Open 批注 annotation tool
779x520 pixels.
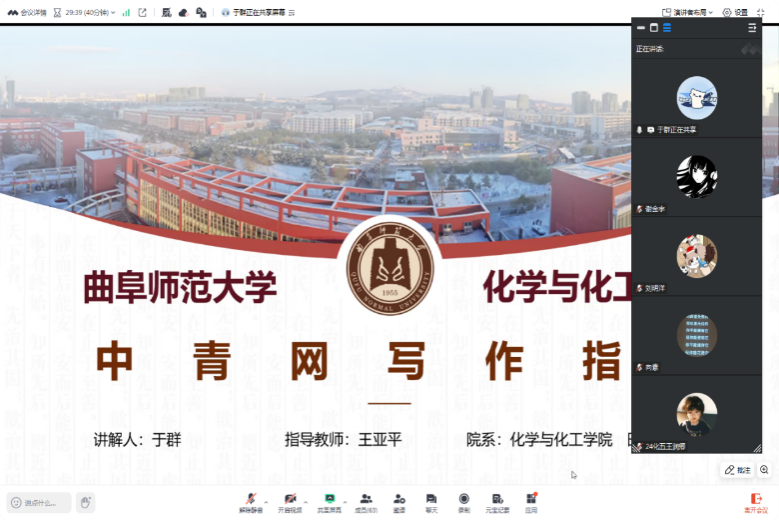(737, 470)
